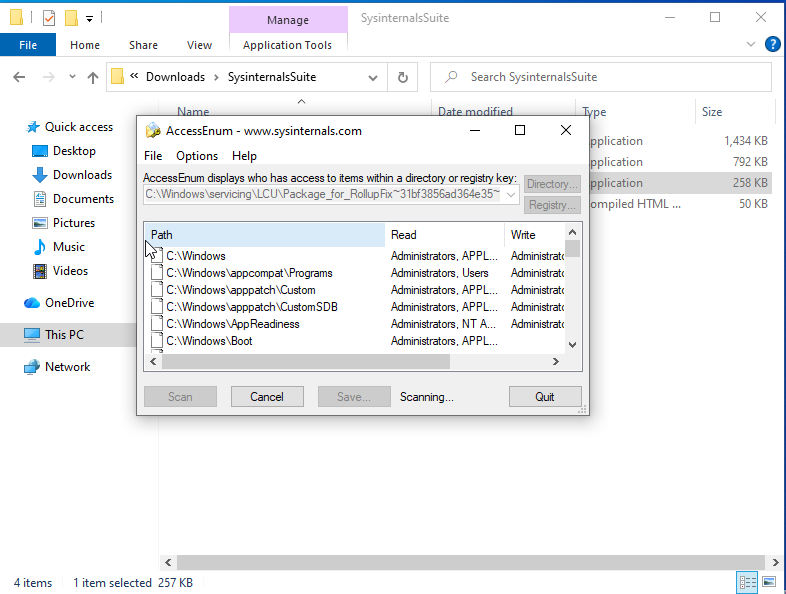This screenshot has height=594, width=786.
Task: Click the Search SysinternalsSuite box
Action: tap(610, 77)
